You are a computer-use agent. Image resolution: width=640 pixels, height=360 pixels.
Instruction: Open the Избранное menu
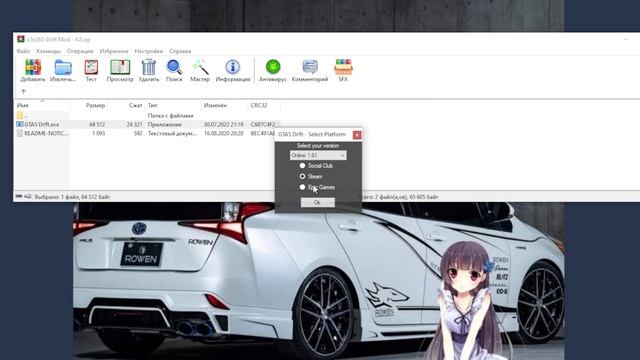(114, 51)
